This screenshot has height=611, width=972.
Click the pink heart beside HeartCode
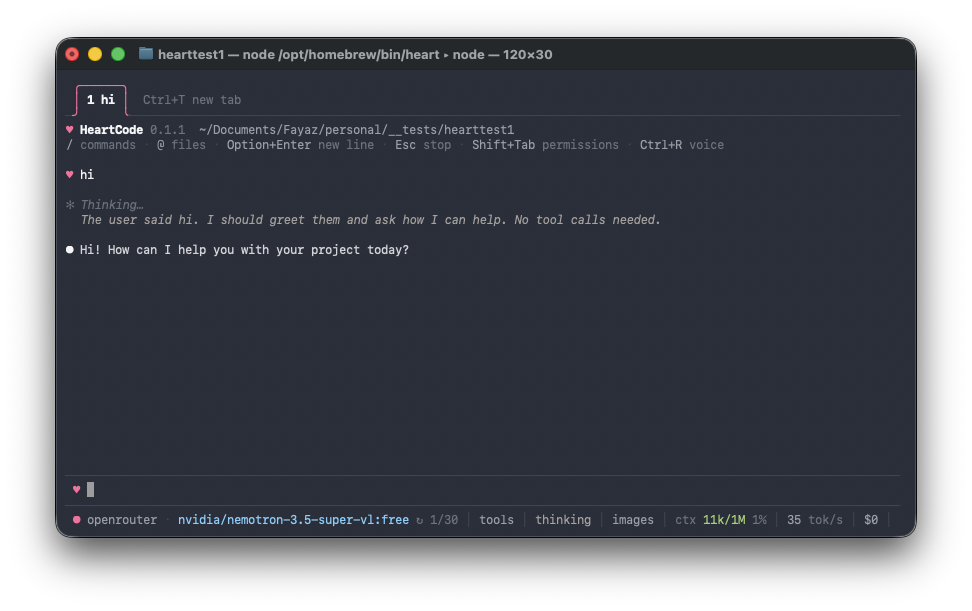(69, 130)
